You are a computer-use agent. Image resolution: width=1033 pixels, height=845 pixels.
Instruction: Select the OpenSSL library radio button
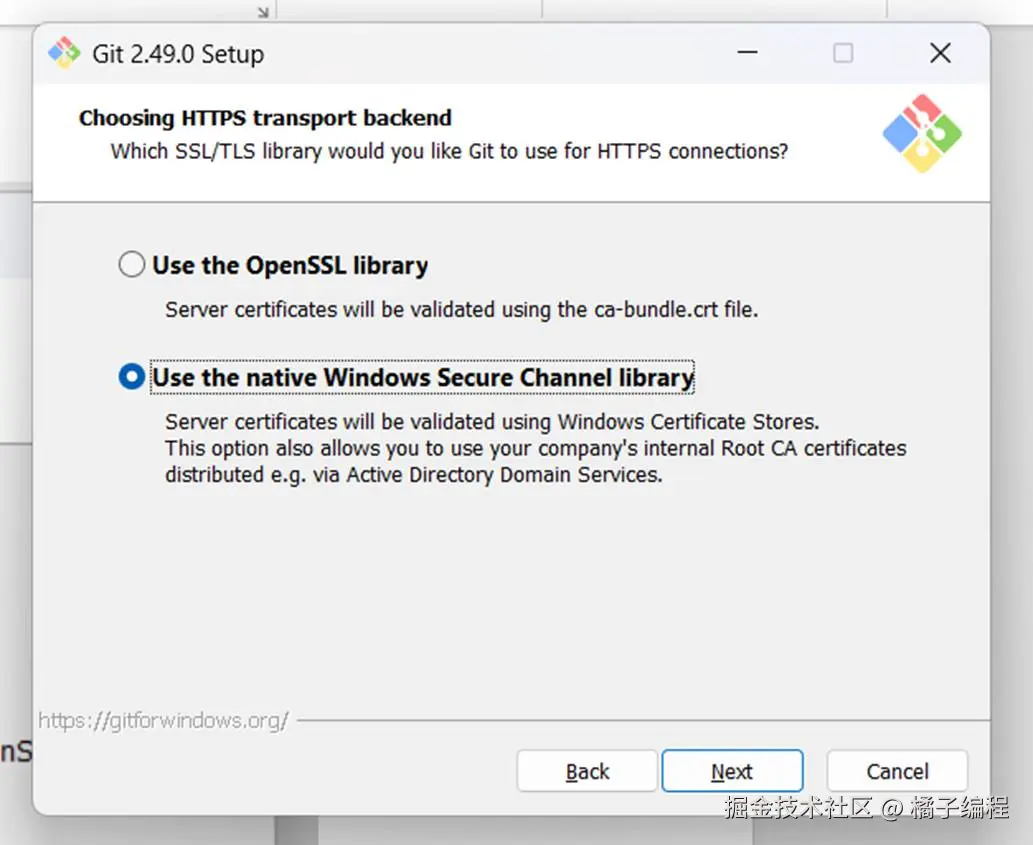[x=131, y=265]
